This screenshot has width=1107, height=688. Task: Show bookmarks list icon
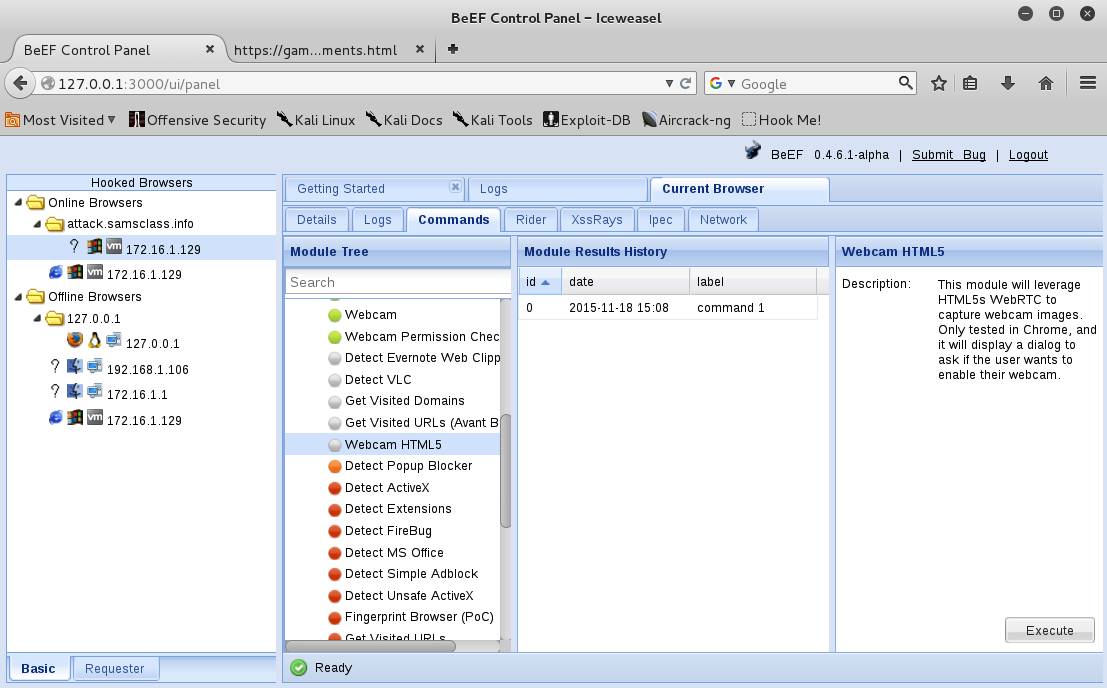pyautogui.click(x=970, y=83)
